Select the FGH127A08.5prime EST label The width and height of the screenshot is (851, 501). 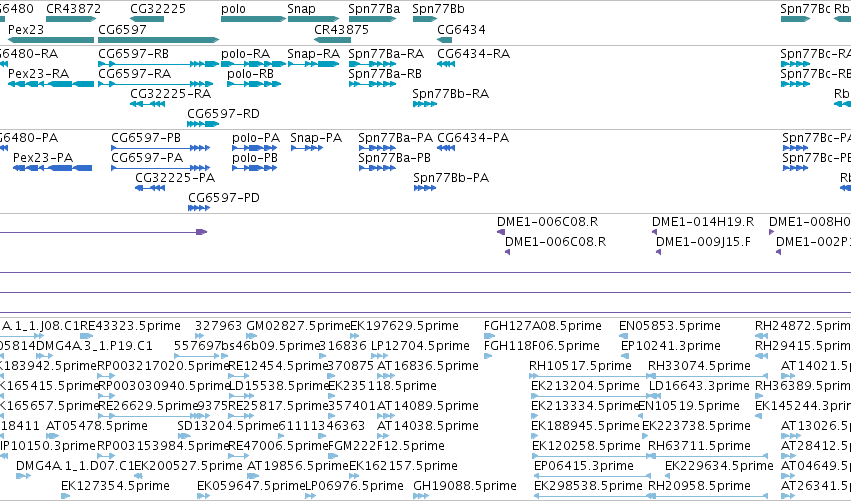[543, 326]
